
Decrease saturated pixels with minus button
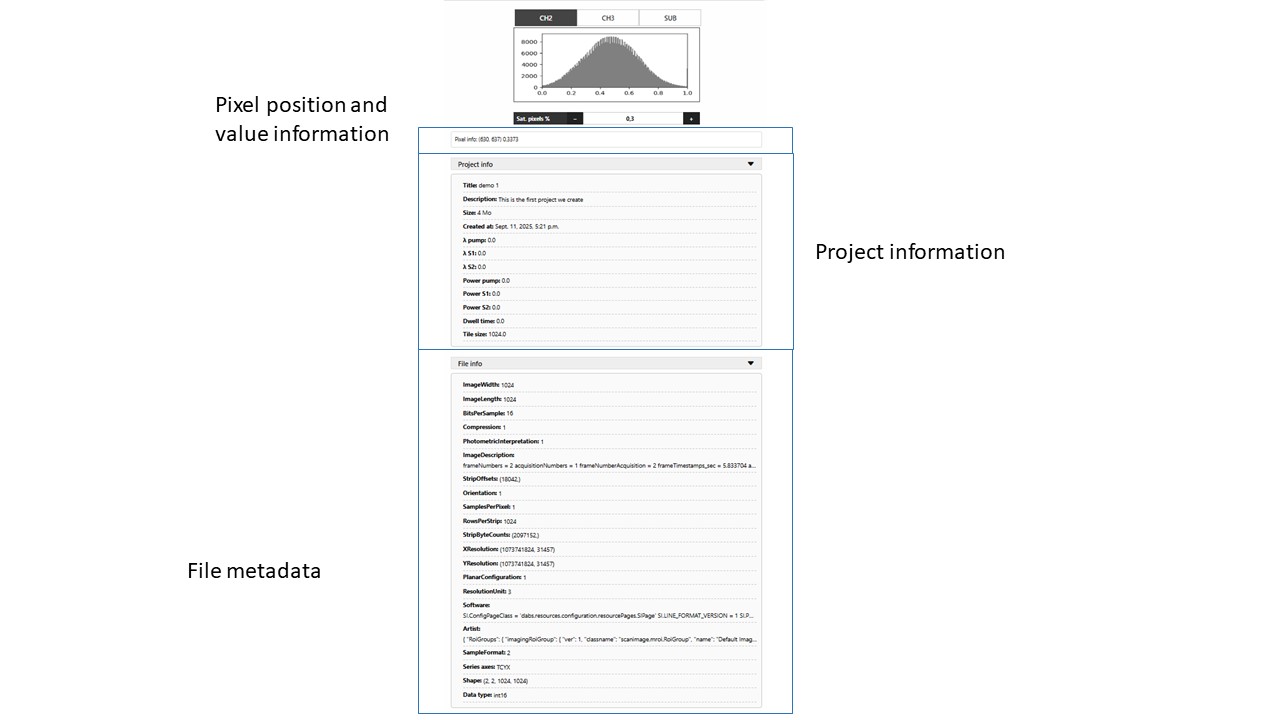[x=575, y=118]
